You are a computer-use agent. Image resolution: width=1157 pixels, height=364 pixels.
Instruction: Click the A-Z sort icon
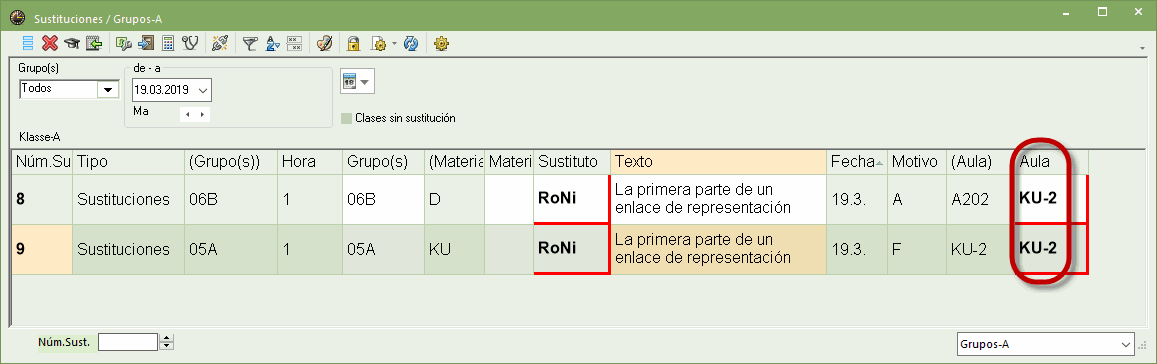[271, 44]
